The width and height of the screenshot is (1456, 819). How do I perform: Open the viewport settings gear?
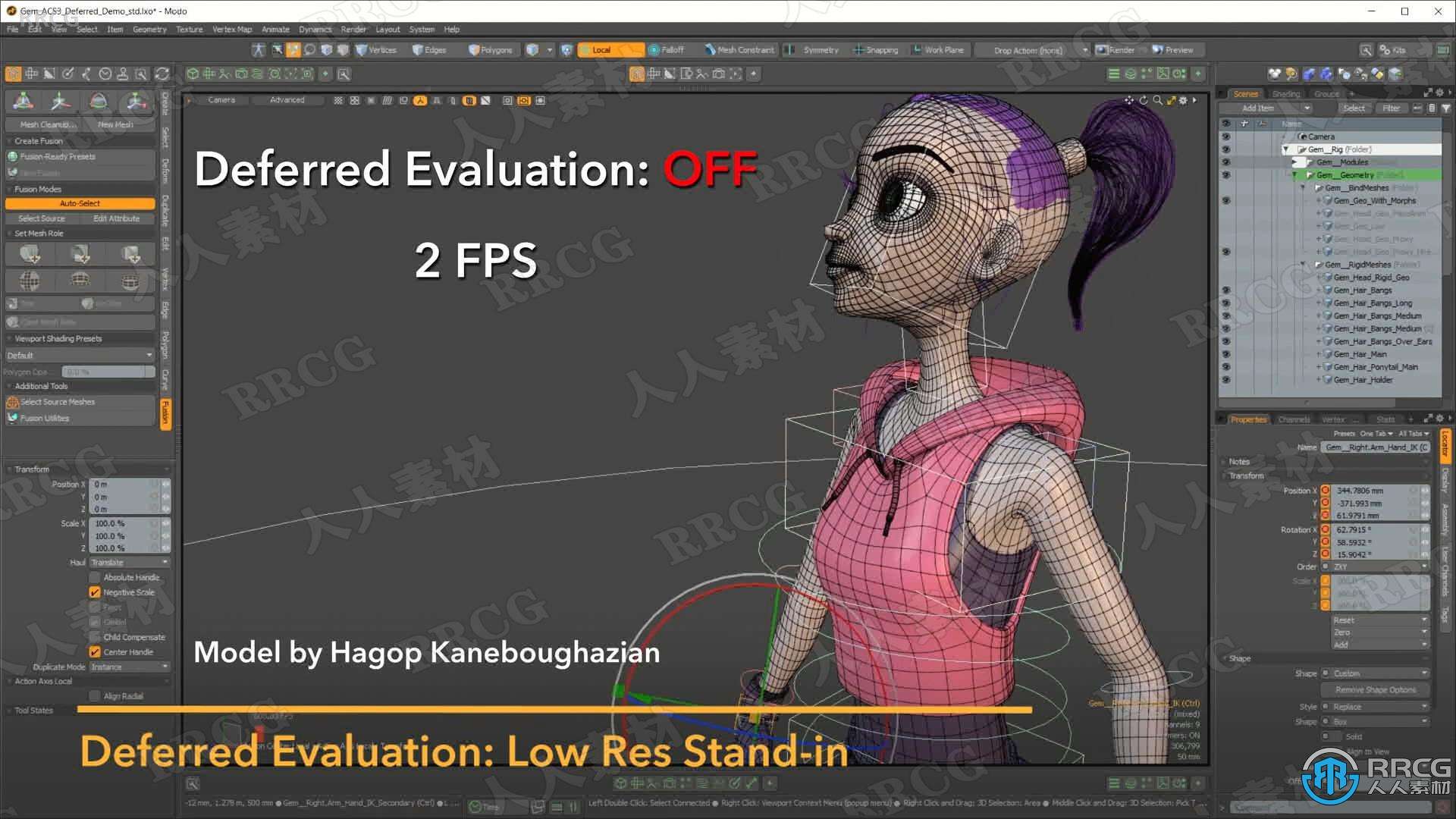pyautogui.click(x=1183, y=100)
